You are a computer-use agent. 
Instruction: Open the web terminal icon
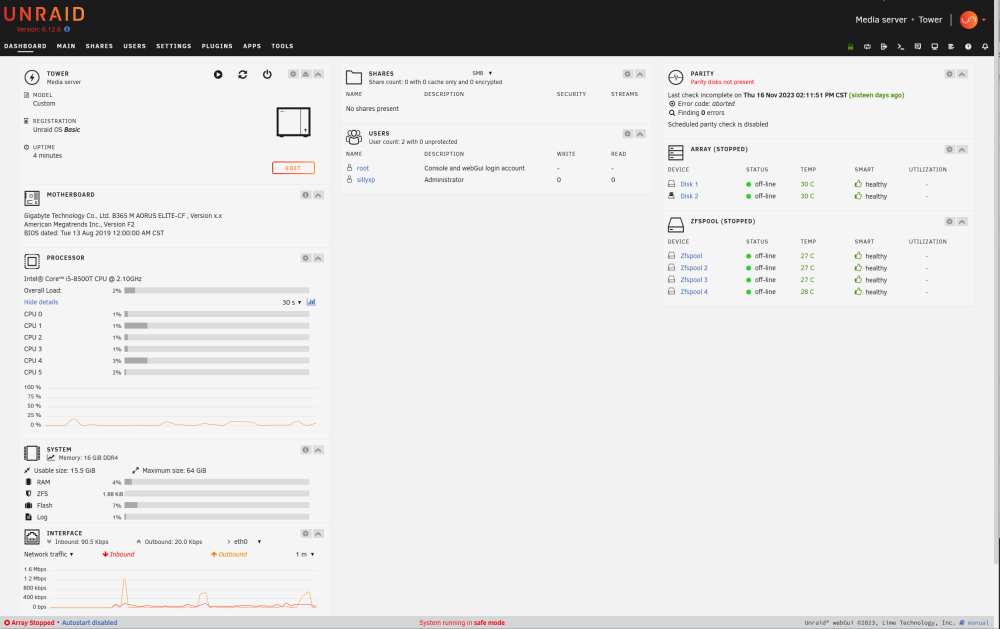901,47
